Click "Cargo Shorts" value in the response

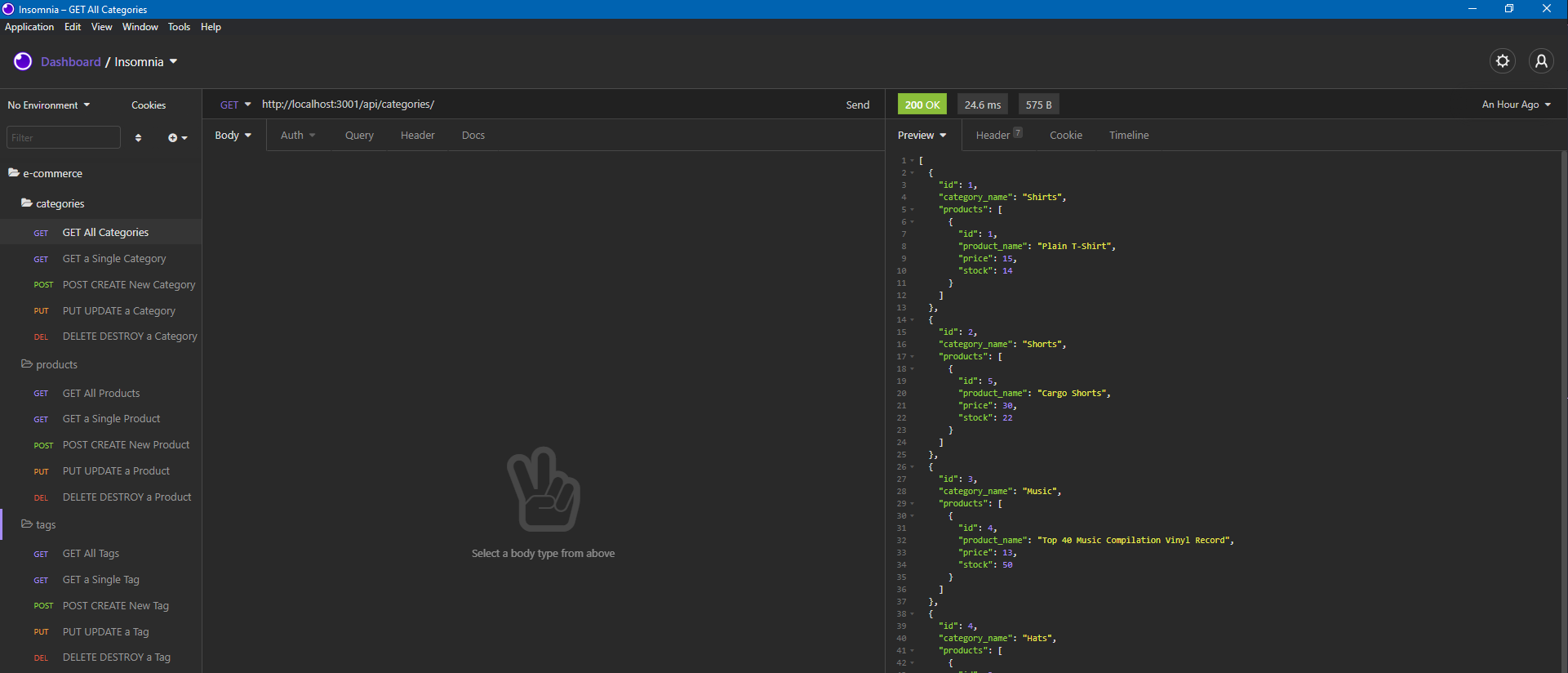pos(1073,393)
